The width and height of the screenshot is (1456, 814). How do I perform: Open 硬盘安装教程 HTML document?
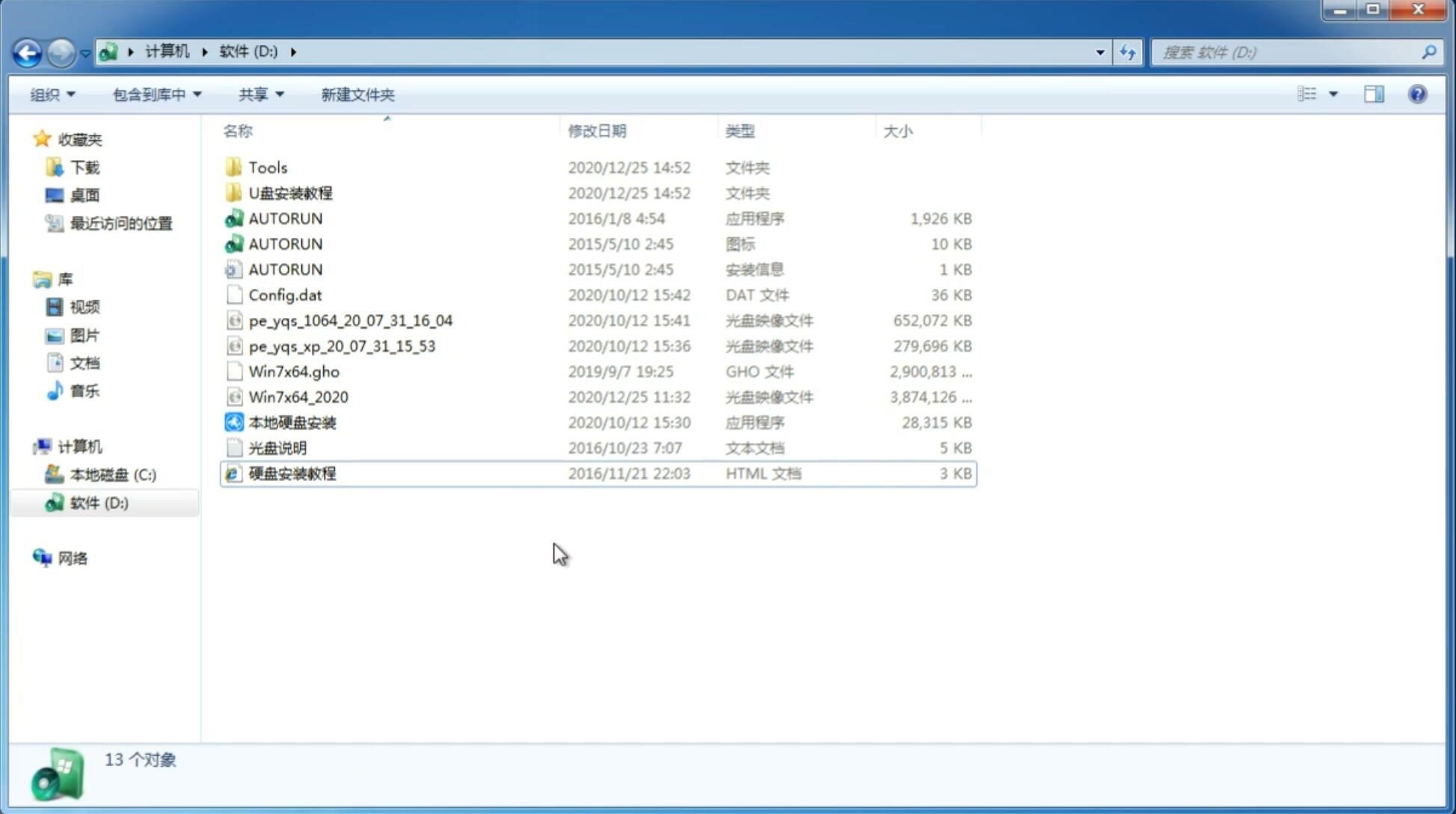pos(291,473)
